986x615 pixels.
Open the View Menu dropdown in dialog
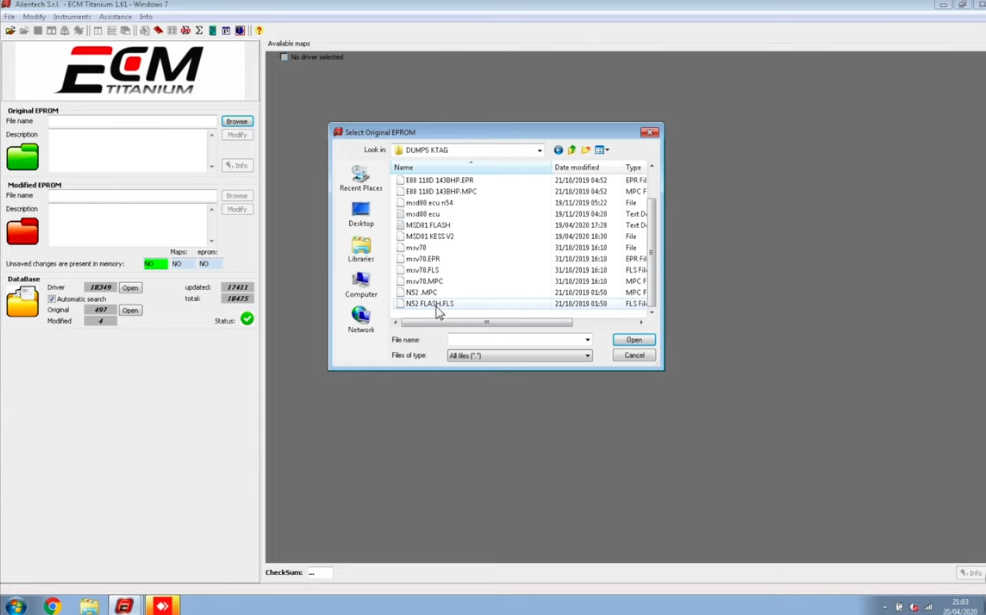click(x=602, y=150)
